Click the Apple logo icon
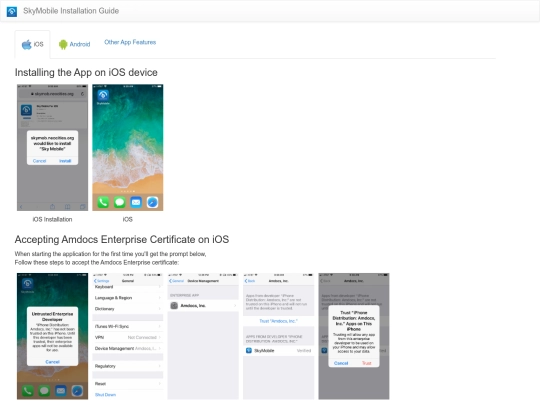This screenshot has width=540, height=405. (27, 44)
